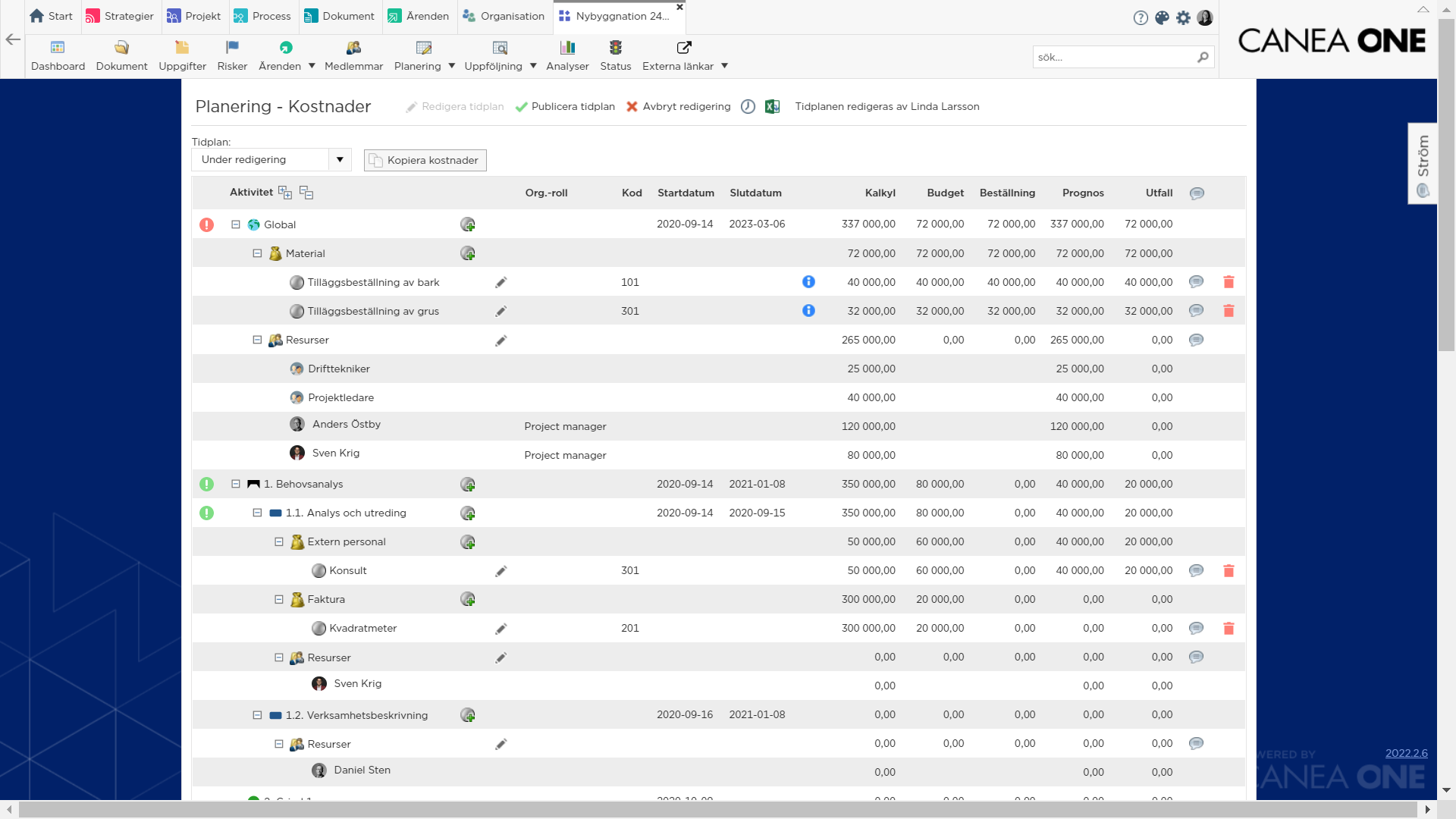Open the Risker menu item

coord(232,56)
